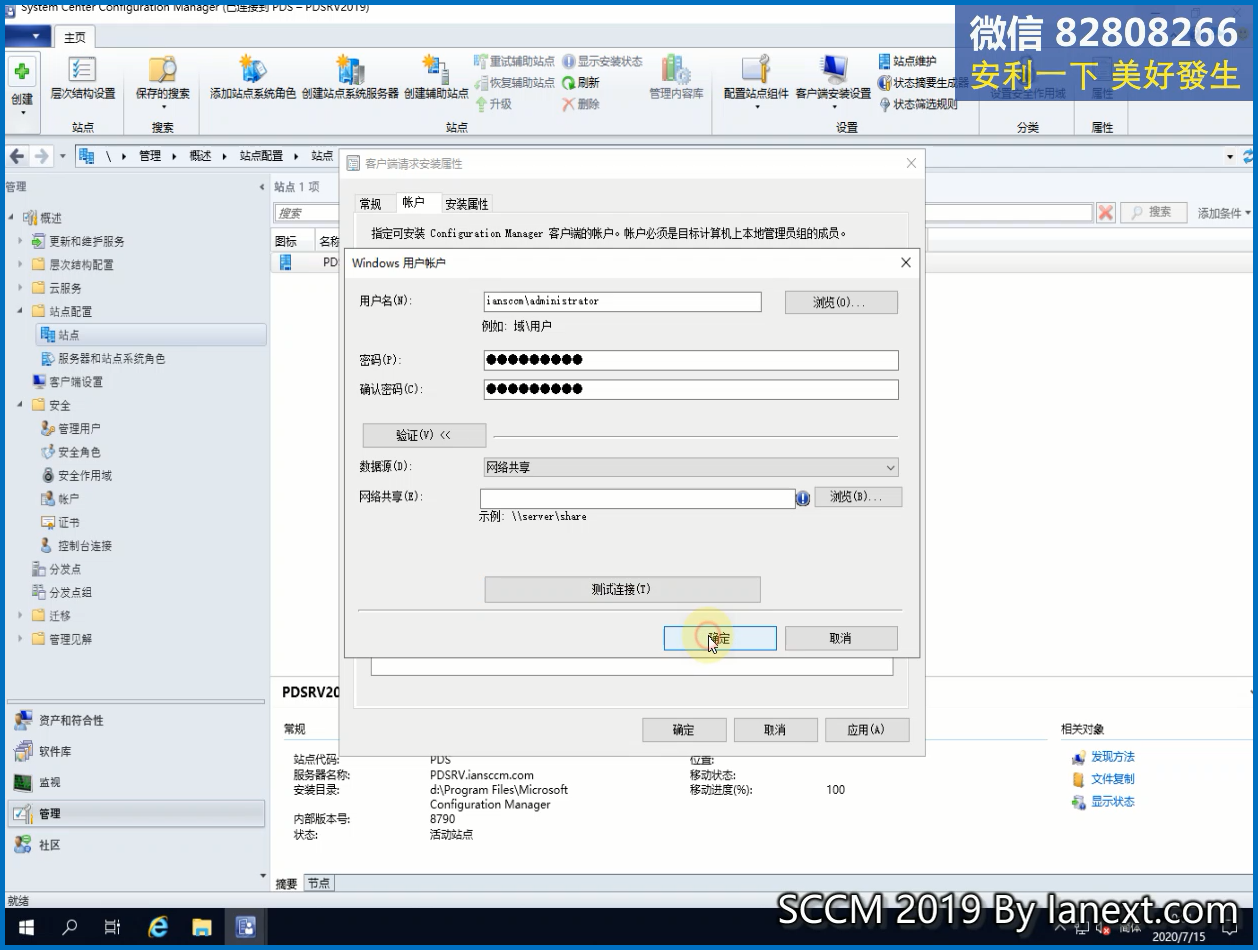Focus the 网络共享 path input field

coord(638,498)
